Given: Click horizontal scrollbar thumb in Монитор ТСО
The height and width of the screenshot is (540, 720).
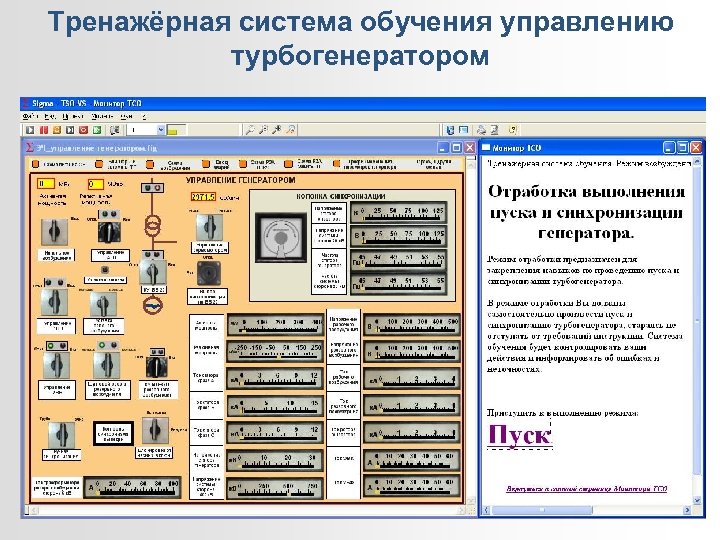Looking at the screenshot, I should tap(543, 510).
